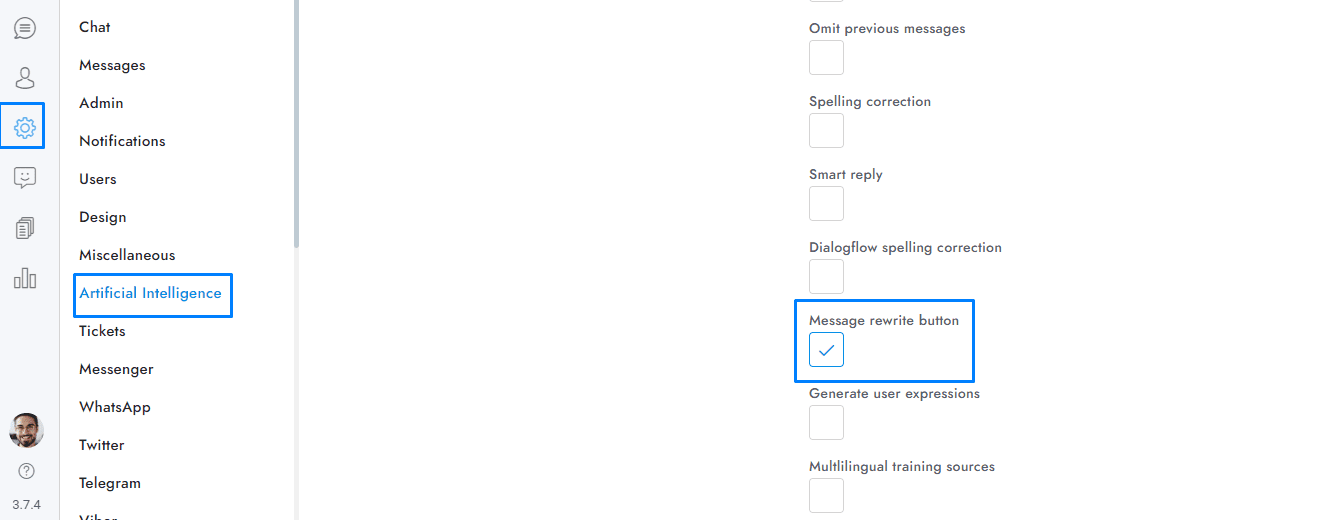The width and height of the screenshot is (1326, 520).
Task: Enable the Omit previous messages checkbox
Action: (826, 58)
